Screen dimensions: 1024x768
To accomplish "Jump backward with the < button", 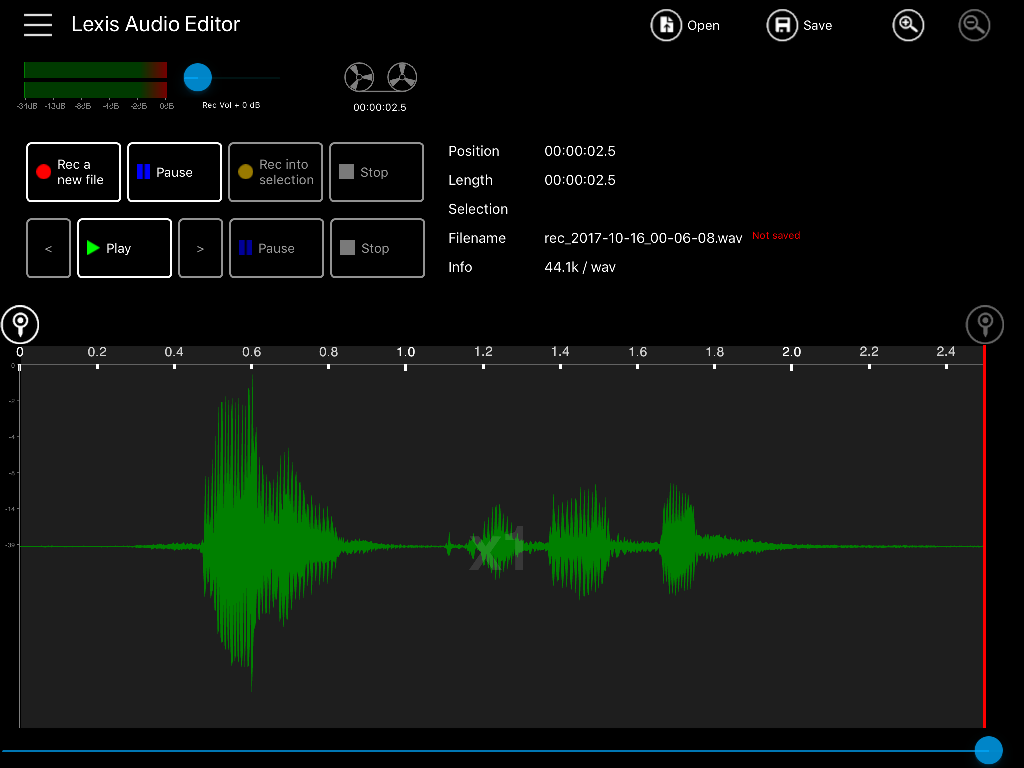I will coord(48,248).
